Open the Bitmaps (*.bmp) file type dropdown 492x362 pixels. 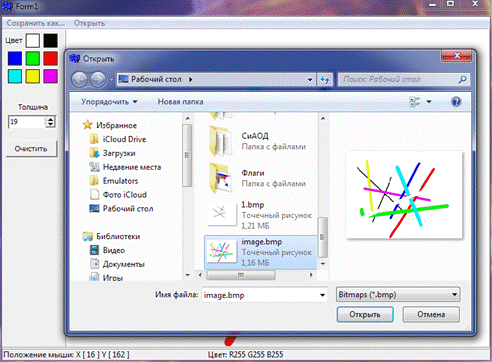tap(398, 295)
